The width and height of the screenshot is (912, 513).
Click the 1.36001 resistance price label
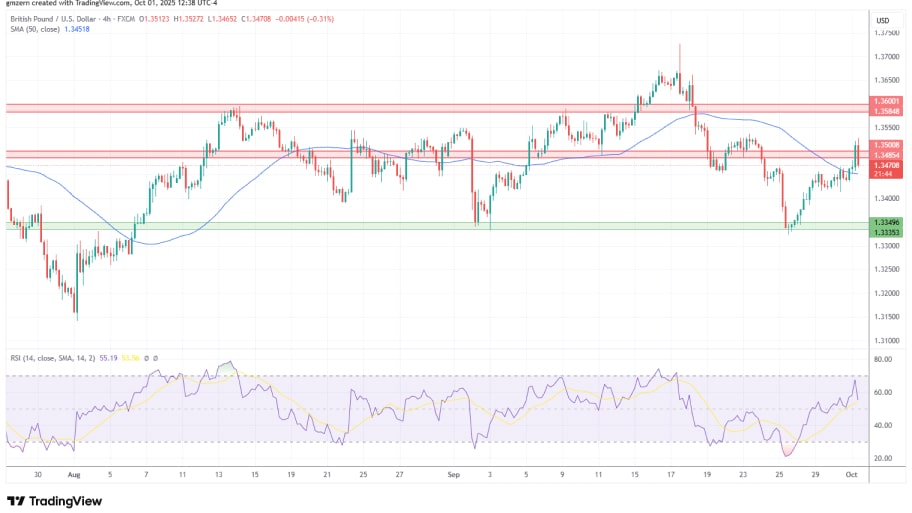pos(886,101)
